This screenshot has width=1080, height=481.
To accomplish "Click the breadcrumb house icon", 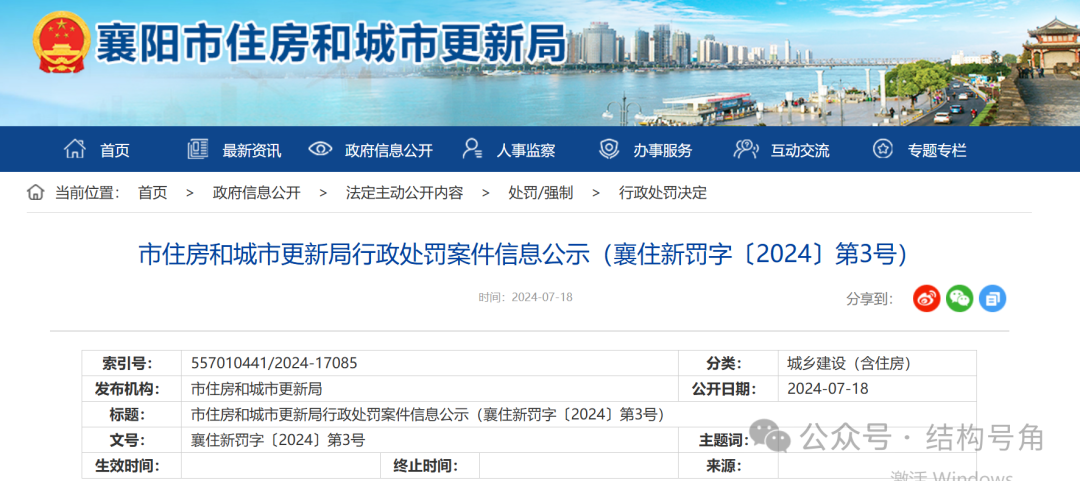I will point(35,192).
